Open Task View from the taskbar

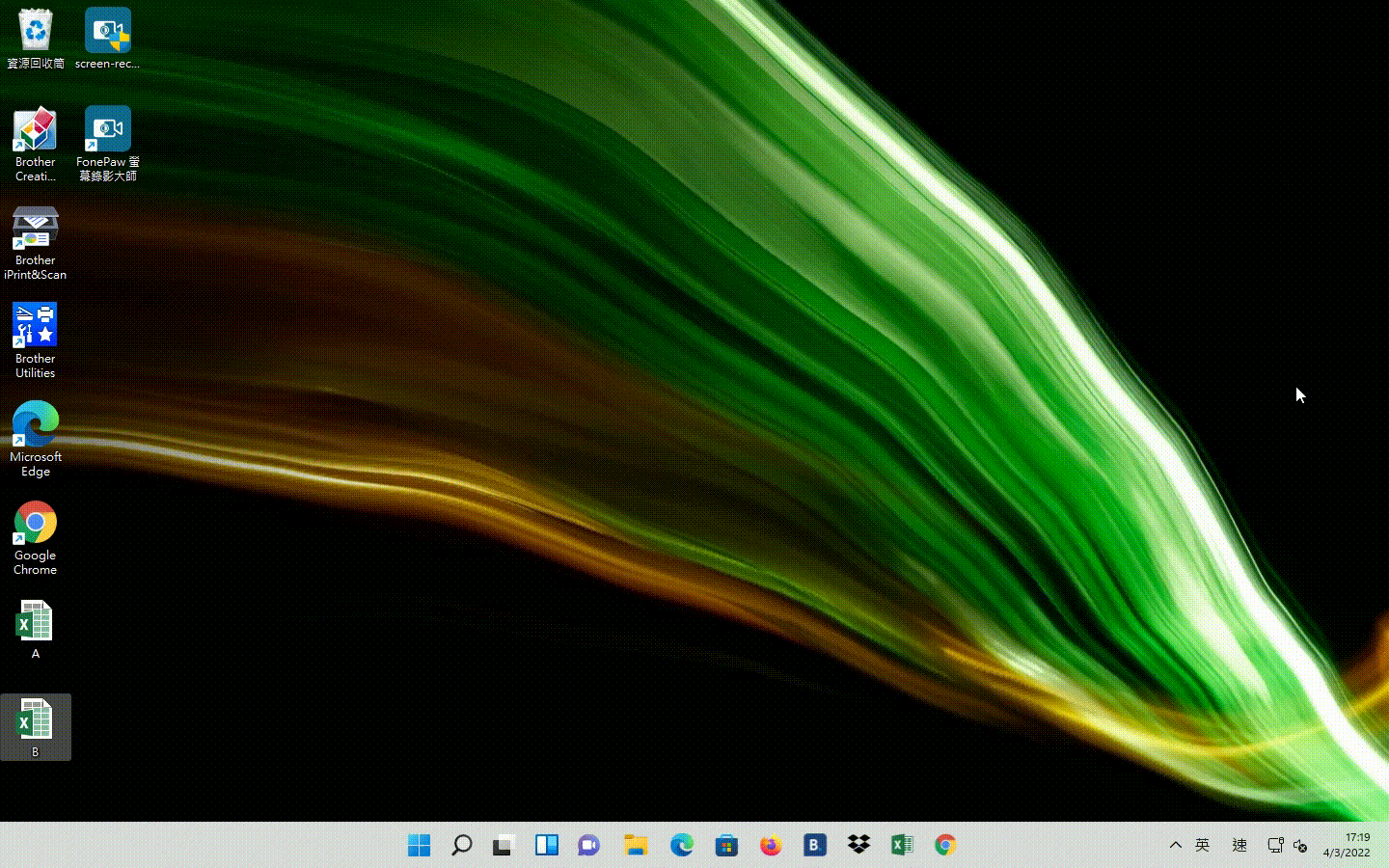click(503, 845)
